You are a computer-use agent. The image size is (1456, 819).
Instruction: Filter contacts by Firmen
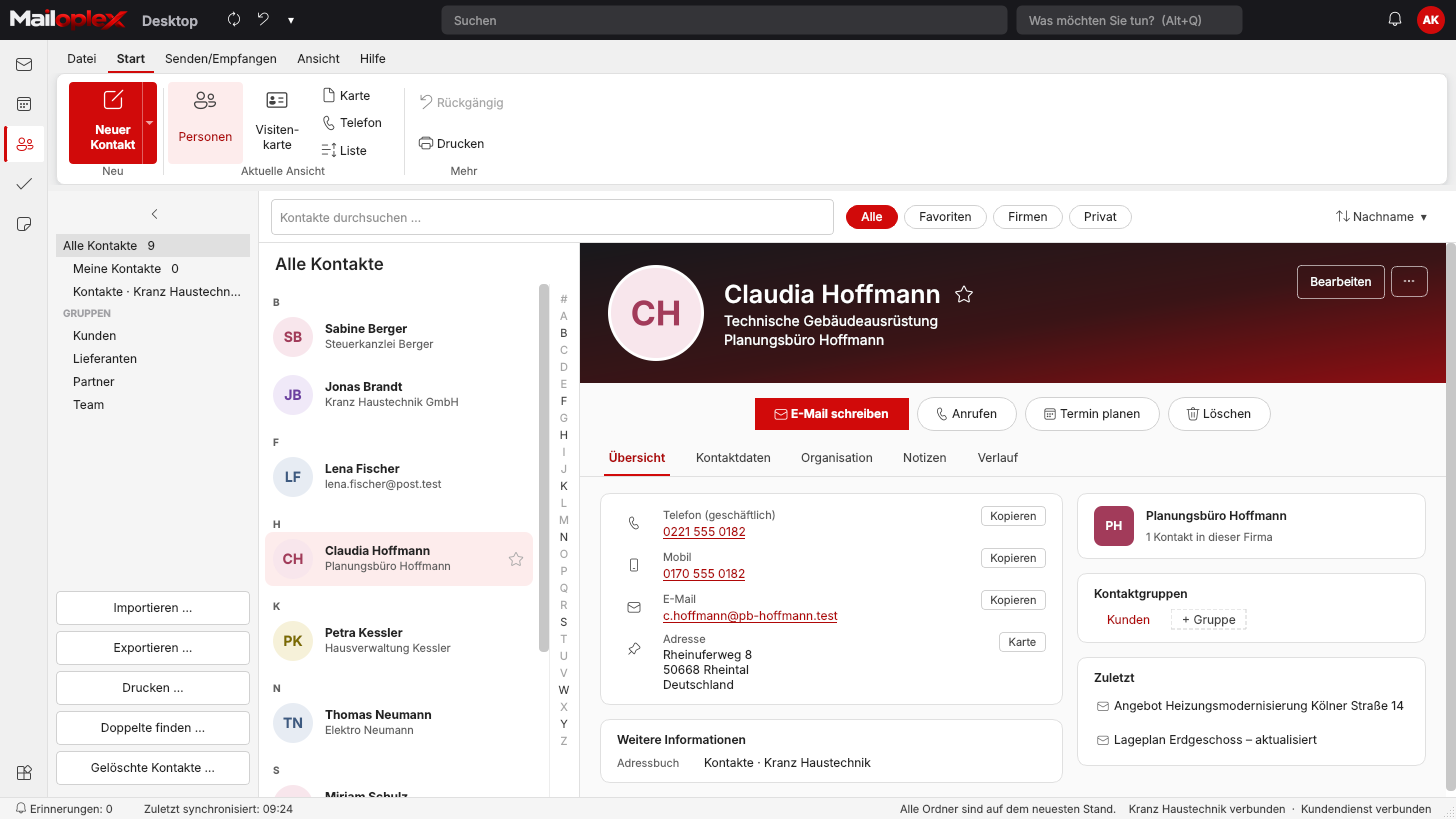[1027, 217]
